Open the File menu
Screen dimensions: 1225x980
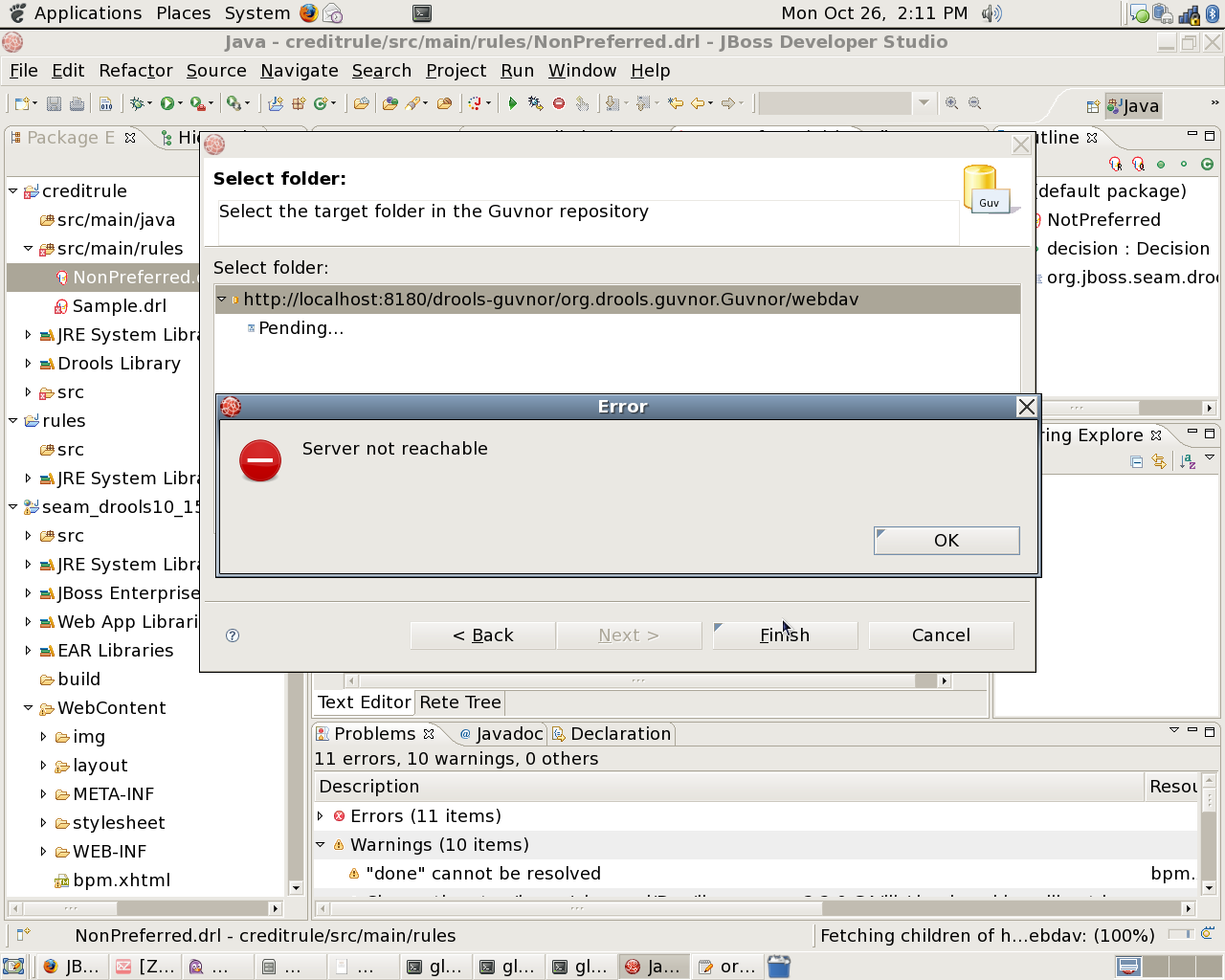pyautogui.click(x=24, y=71)
